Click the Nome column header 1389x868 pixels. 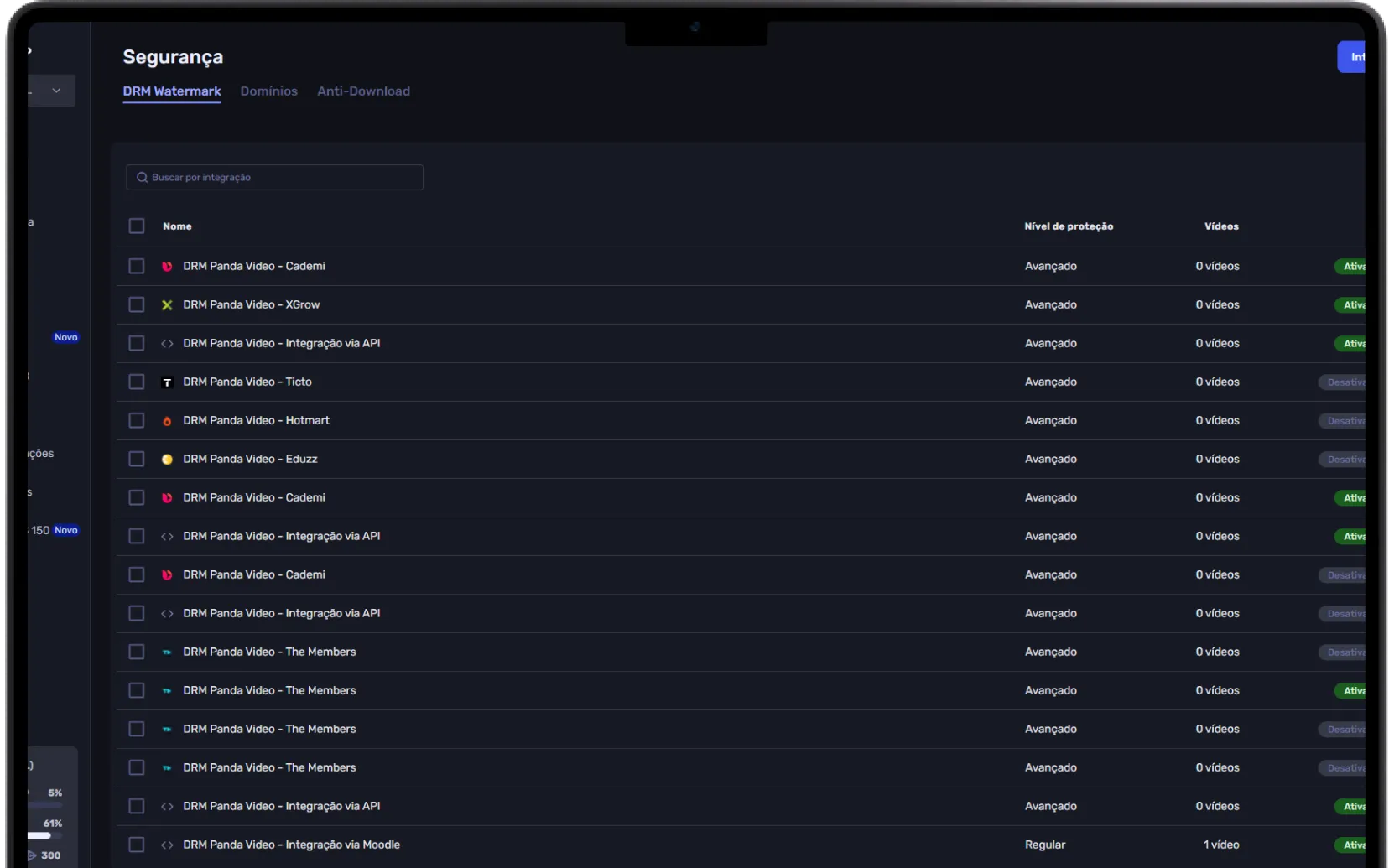point(177,226)
